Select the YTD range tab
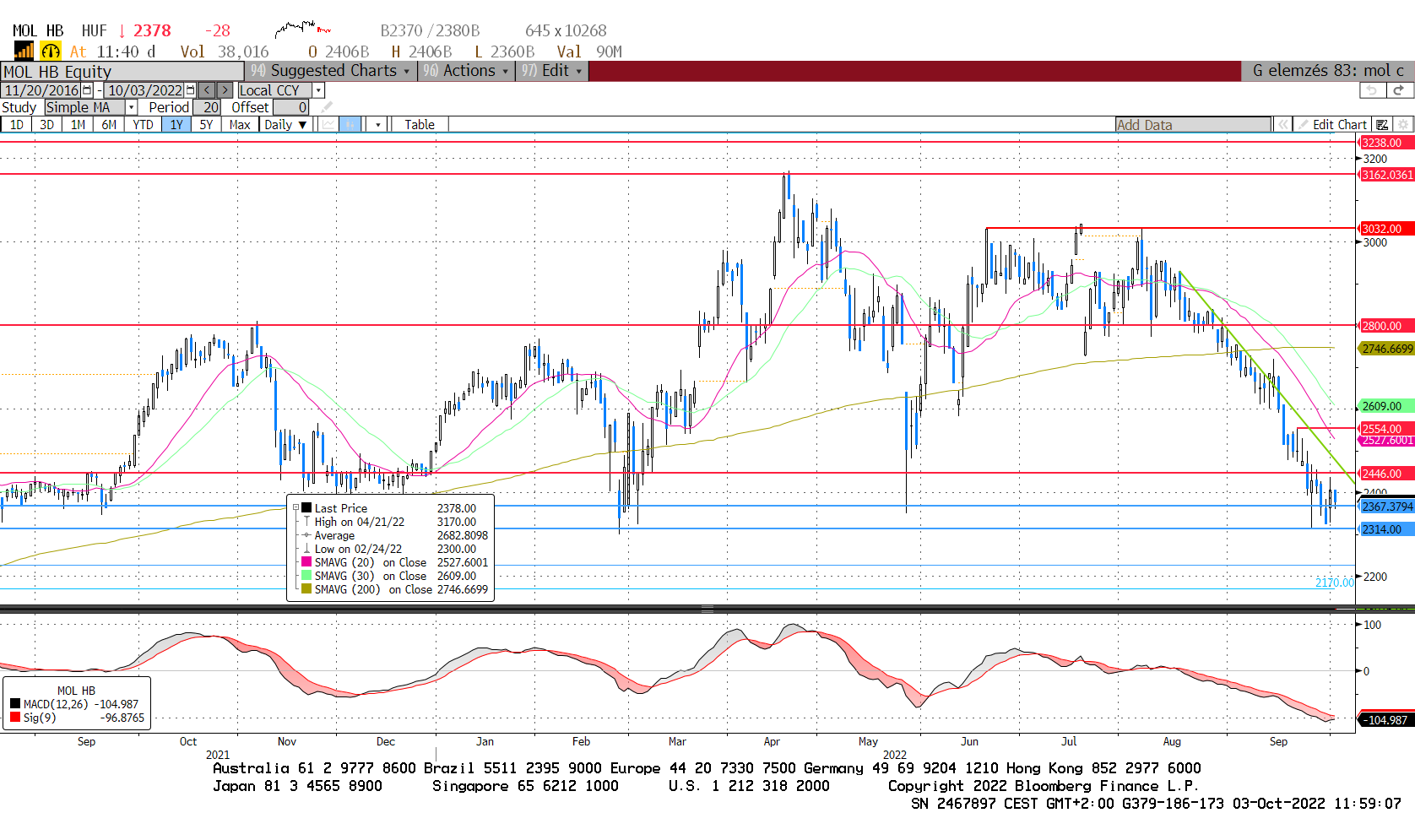 (143, 124)
